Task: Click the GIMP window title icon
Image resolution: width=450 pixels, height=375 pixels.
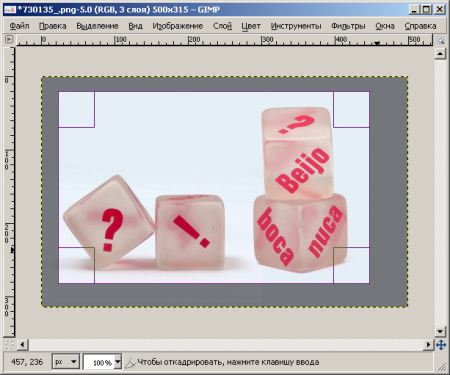Action: (9, 10)
